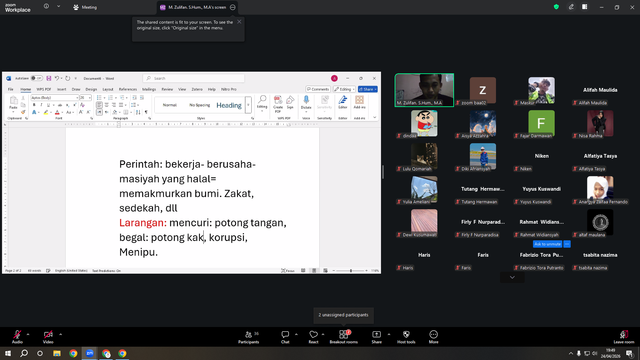Select Fajar Darmawan's participant tile
The image size is (640, 360).
tap(541, 123)
